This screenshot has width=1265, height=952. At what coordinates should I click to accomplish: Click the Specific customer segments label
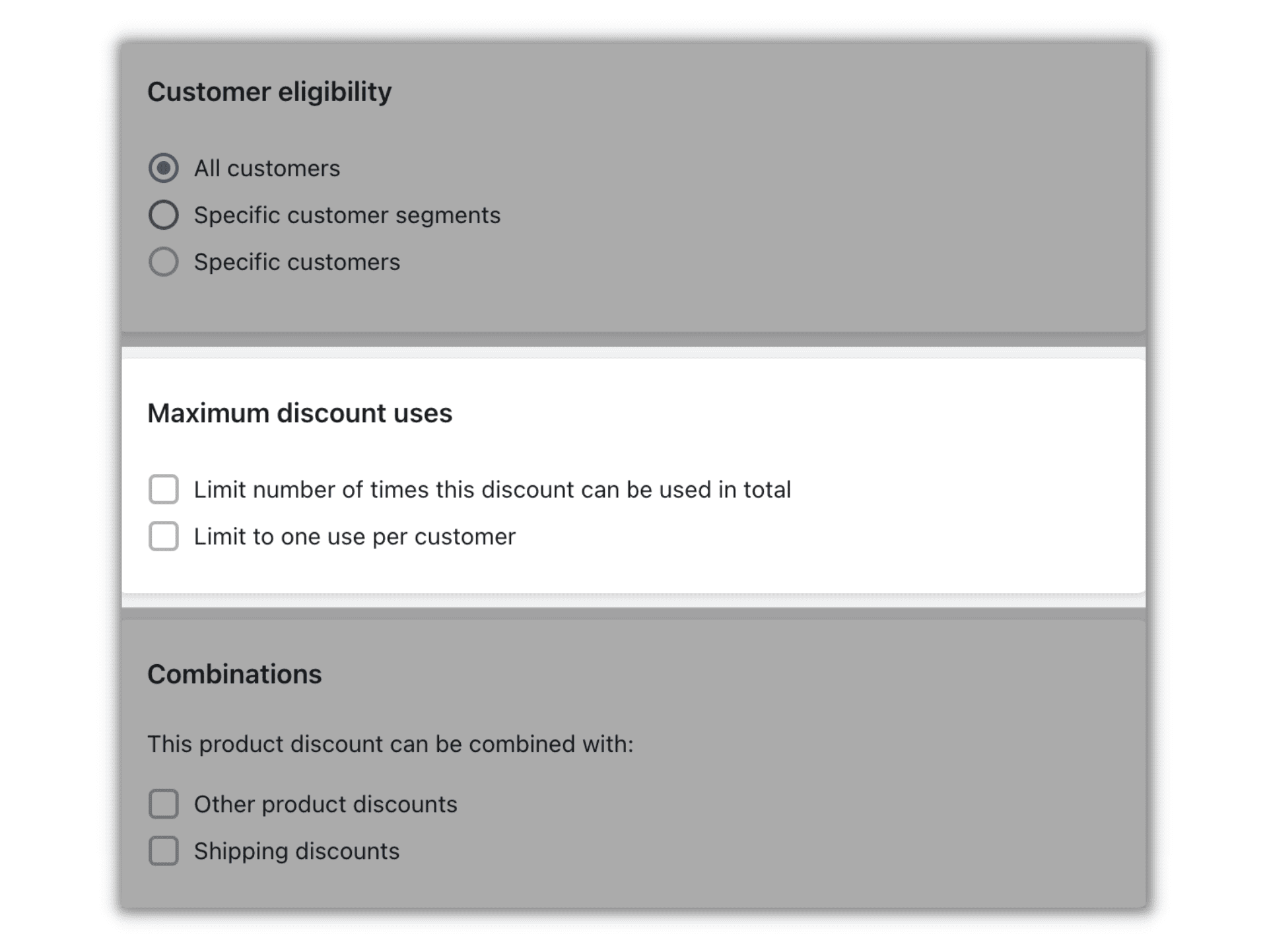pos(347,215)
